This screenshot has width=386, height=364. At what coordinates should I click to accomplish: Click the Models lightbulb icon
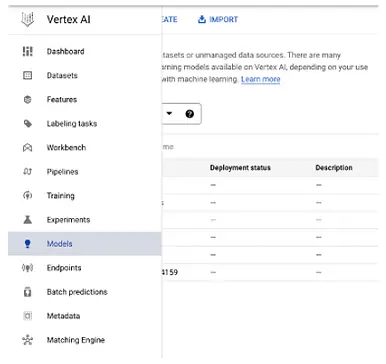[28, 244]
